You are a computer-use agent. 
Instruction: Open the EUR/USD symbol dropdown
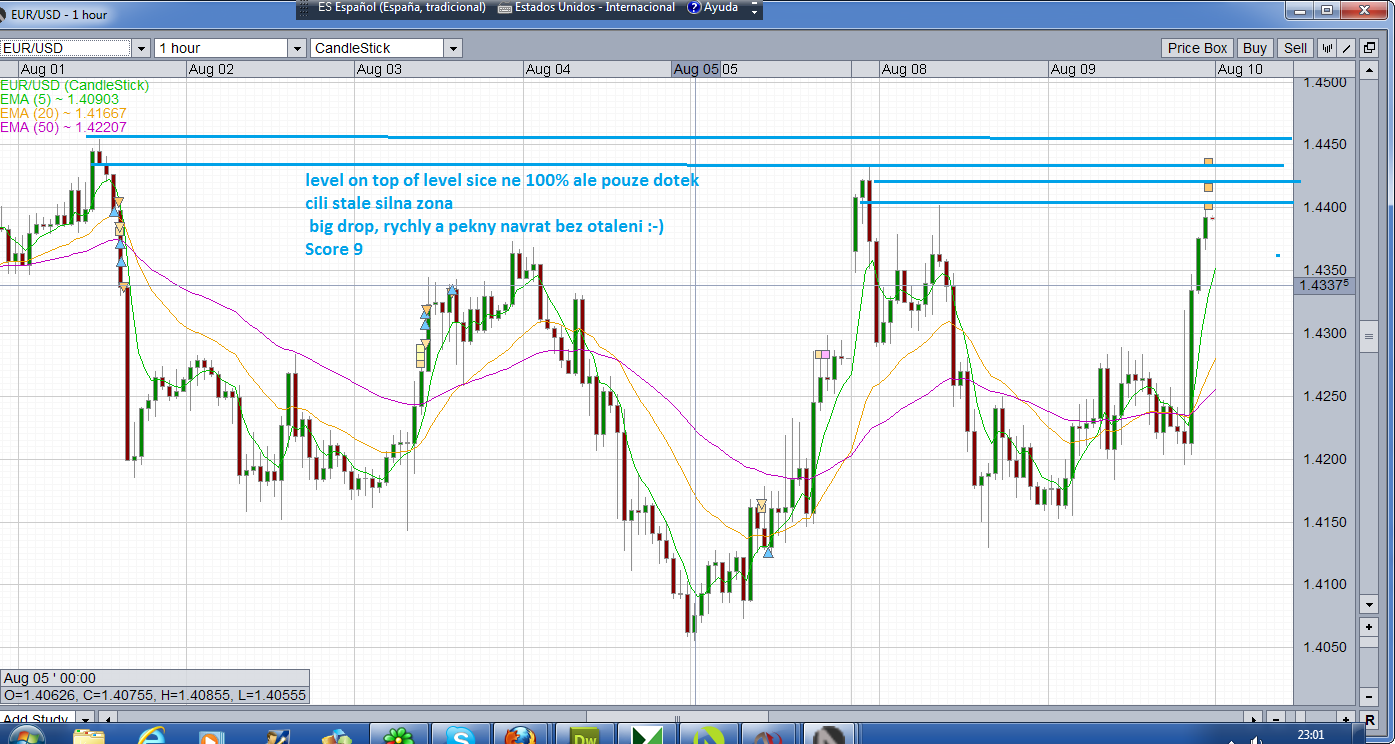[x=141, y=48]
